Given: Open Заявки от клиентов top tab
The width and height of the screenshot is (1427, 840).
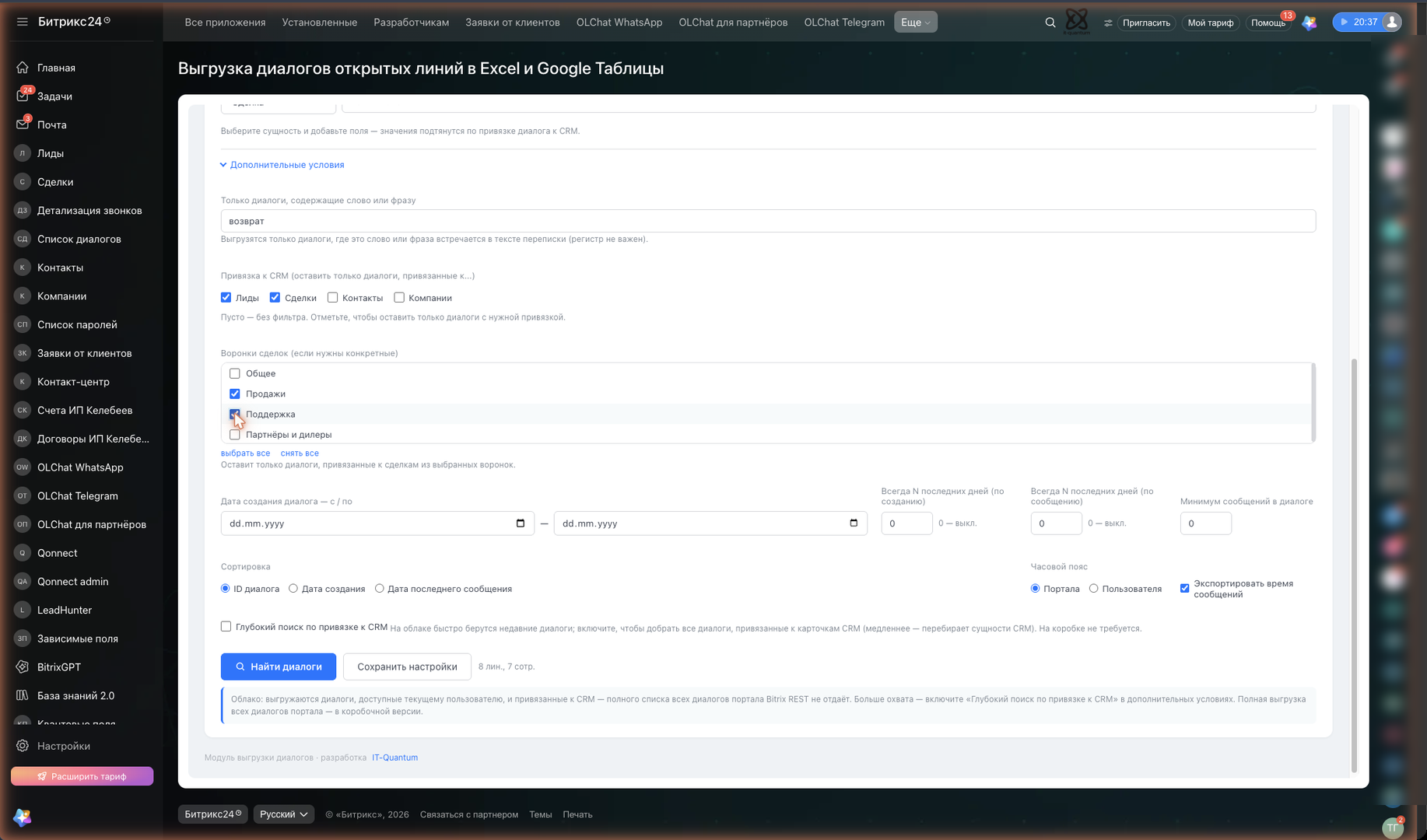Looking at the screenshot, I should tap(513, 22).
